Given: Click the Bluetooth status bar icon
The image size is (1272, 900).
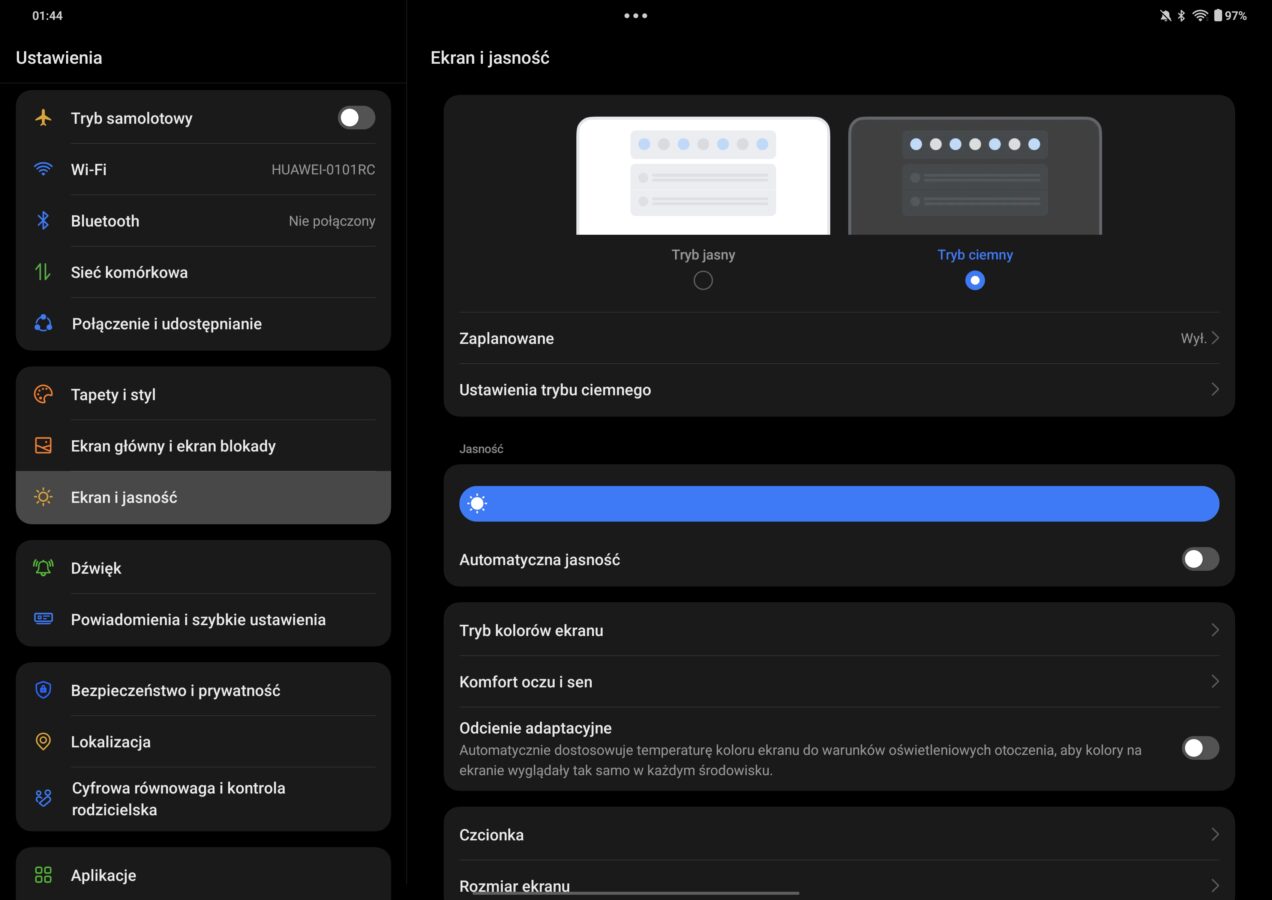Looking at the screenshot, I should tap(1181, 16).
